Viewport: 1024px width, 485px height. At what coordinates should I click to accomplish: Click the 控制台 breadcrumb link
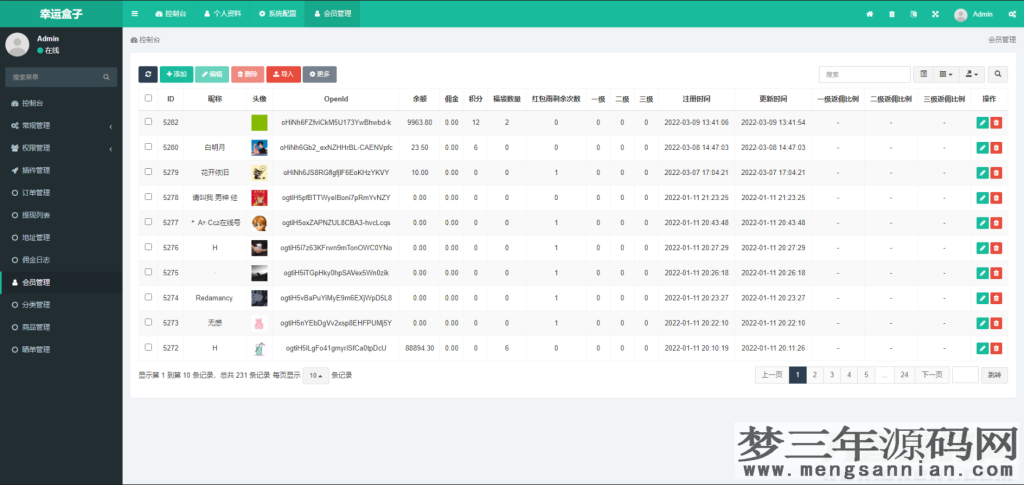(146, 40)
